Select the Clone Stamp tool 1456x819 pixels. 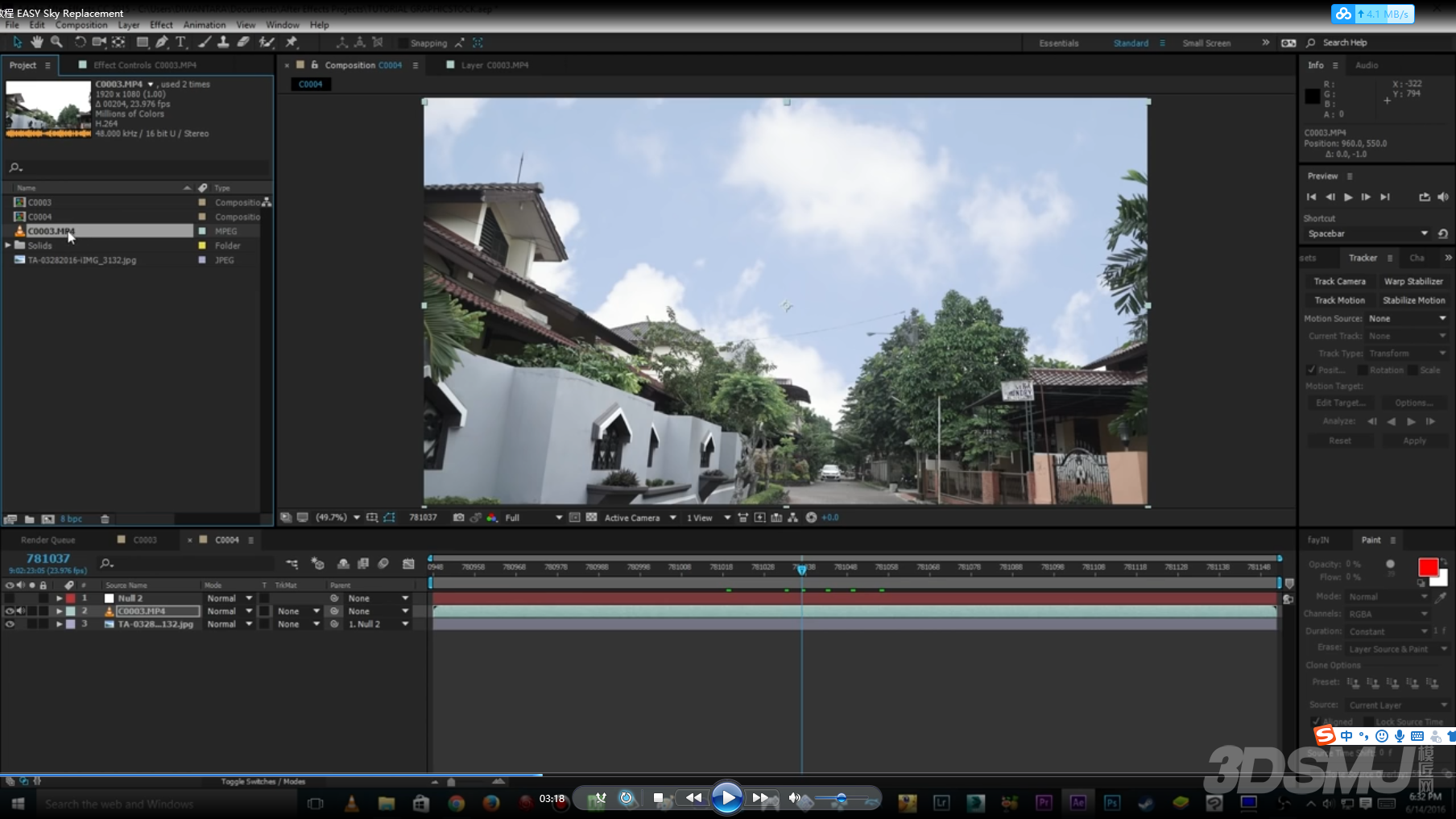(x=223, y=42)
